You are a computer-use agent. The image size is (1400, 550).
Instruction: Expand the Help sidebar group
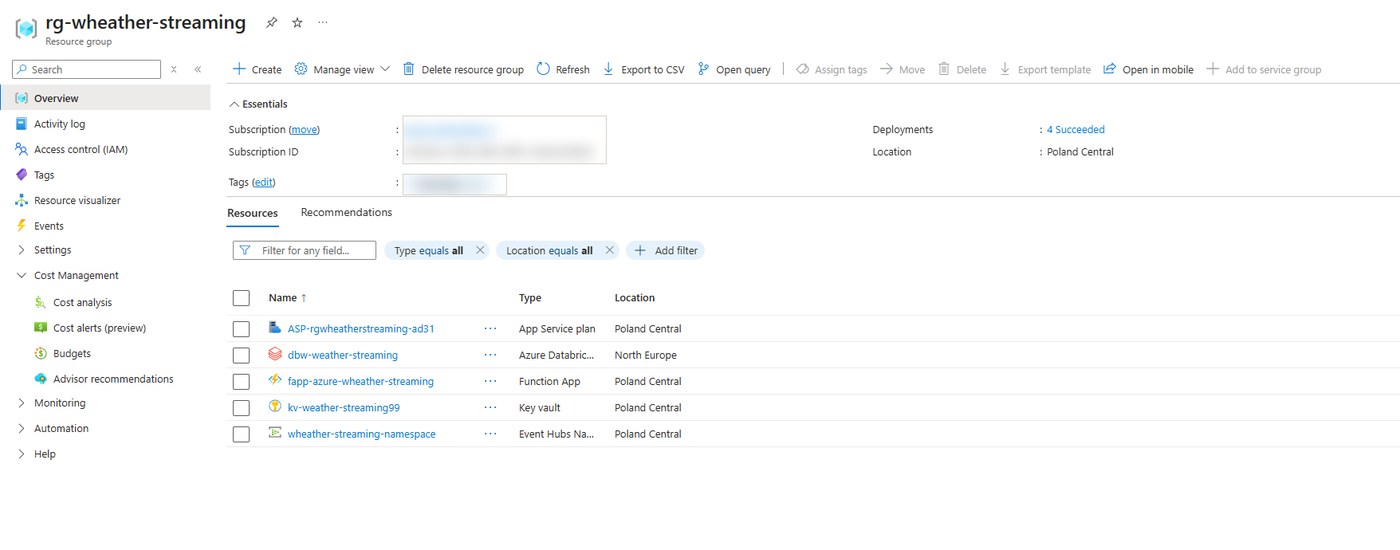[22, 454]
